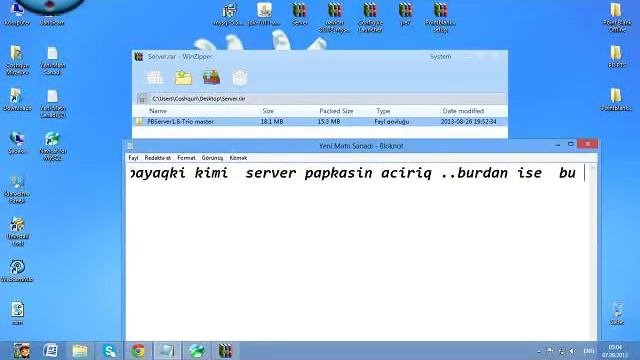Click the 2013-08-26 19:52:34 date cell

coord(469,122)
